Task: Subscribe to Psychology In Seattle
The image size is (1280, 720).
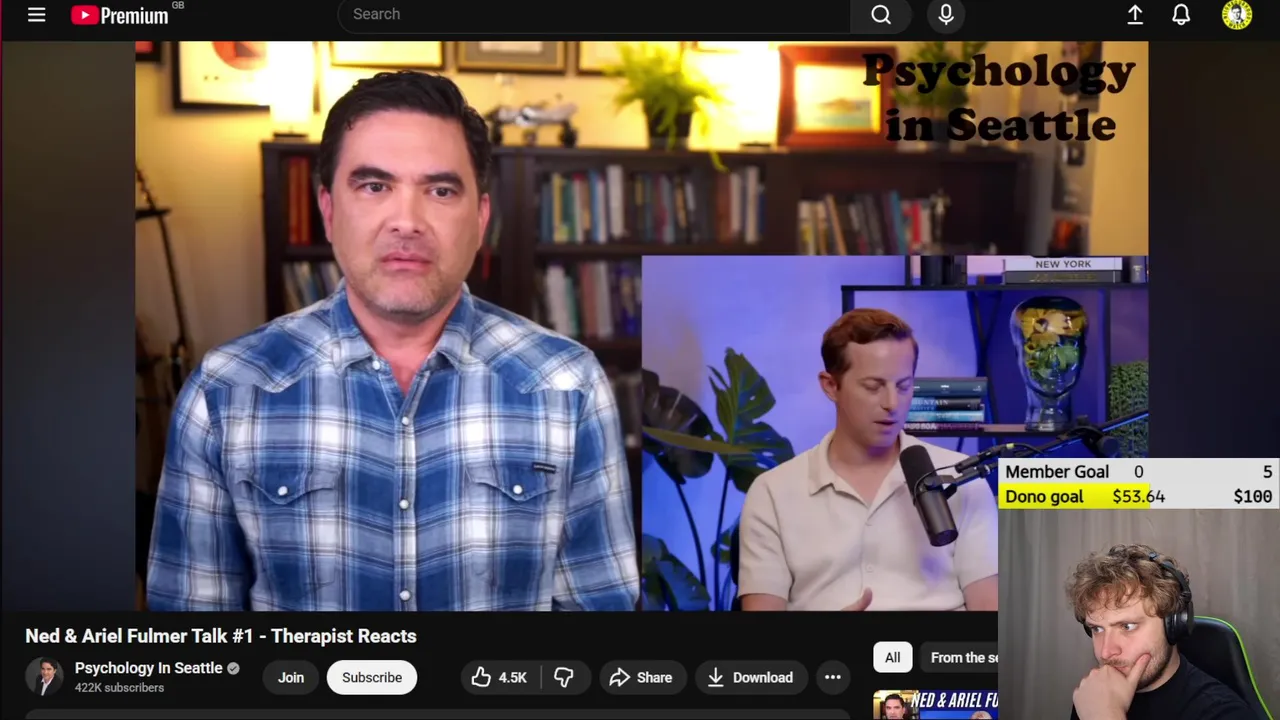Action: (x=372, y=677)
